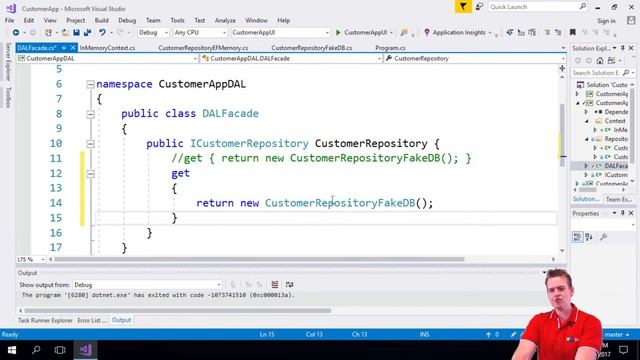Click the yellow notifications filter flag icon
The image size is (640, 360).
pos(463,7)
